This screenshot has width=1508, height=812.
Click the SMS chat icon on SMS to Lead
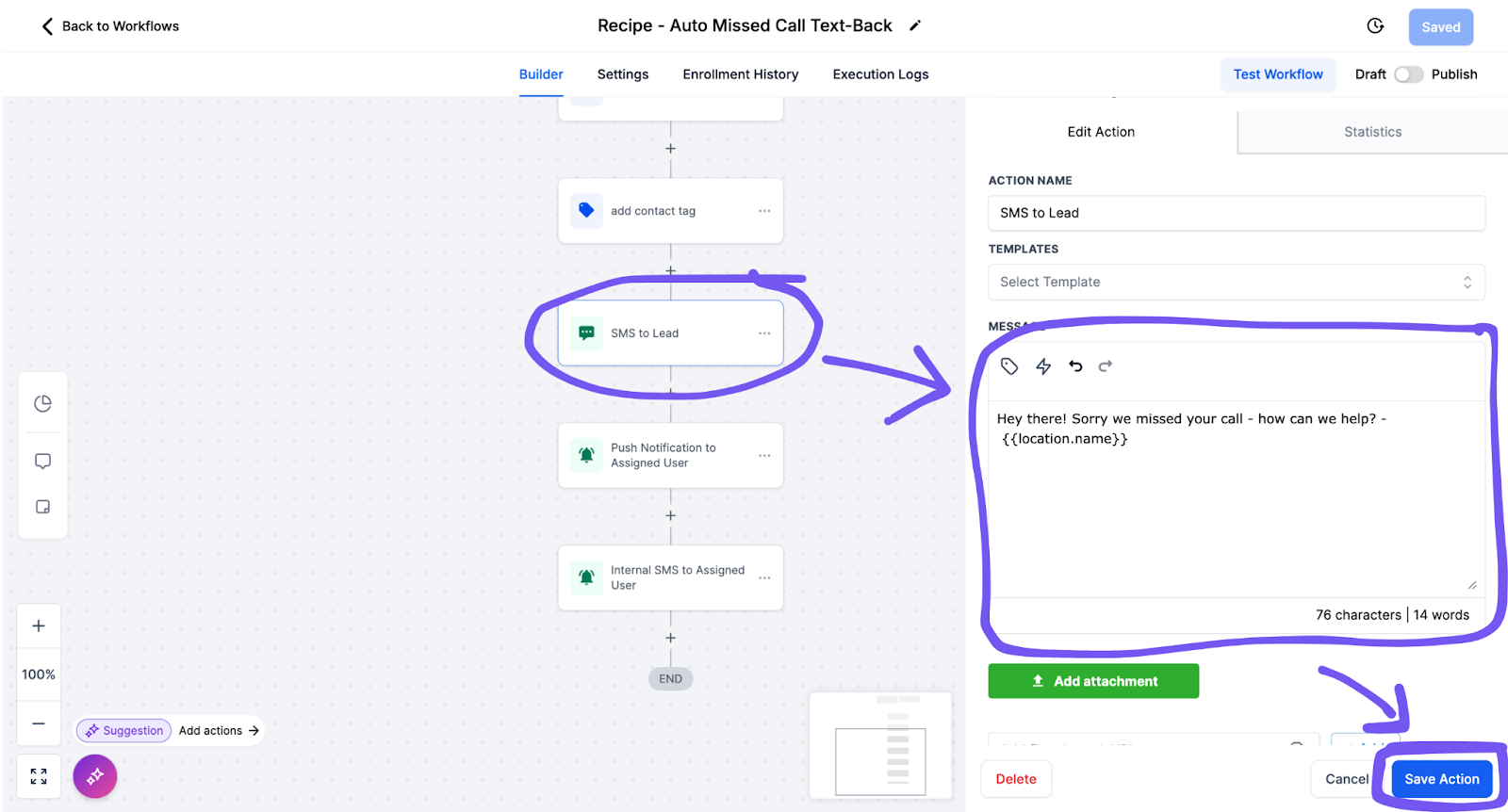point(586,333)
